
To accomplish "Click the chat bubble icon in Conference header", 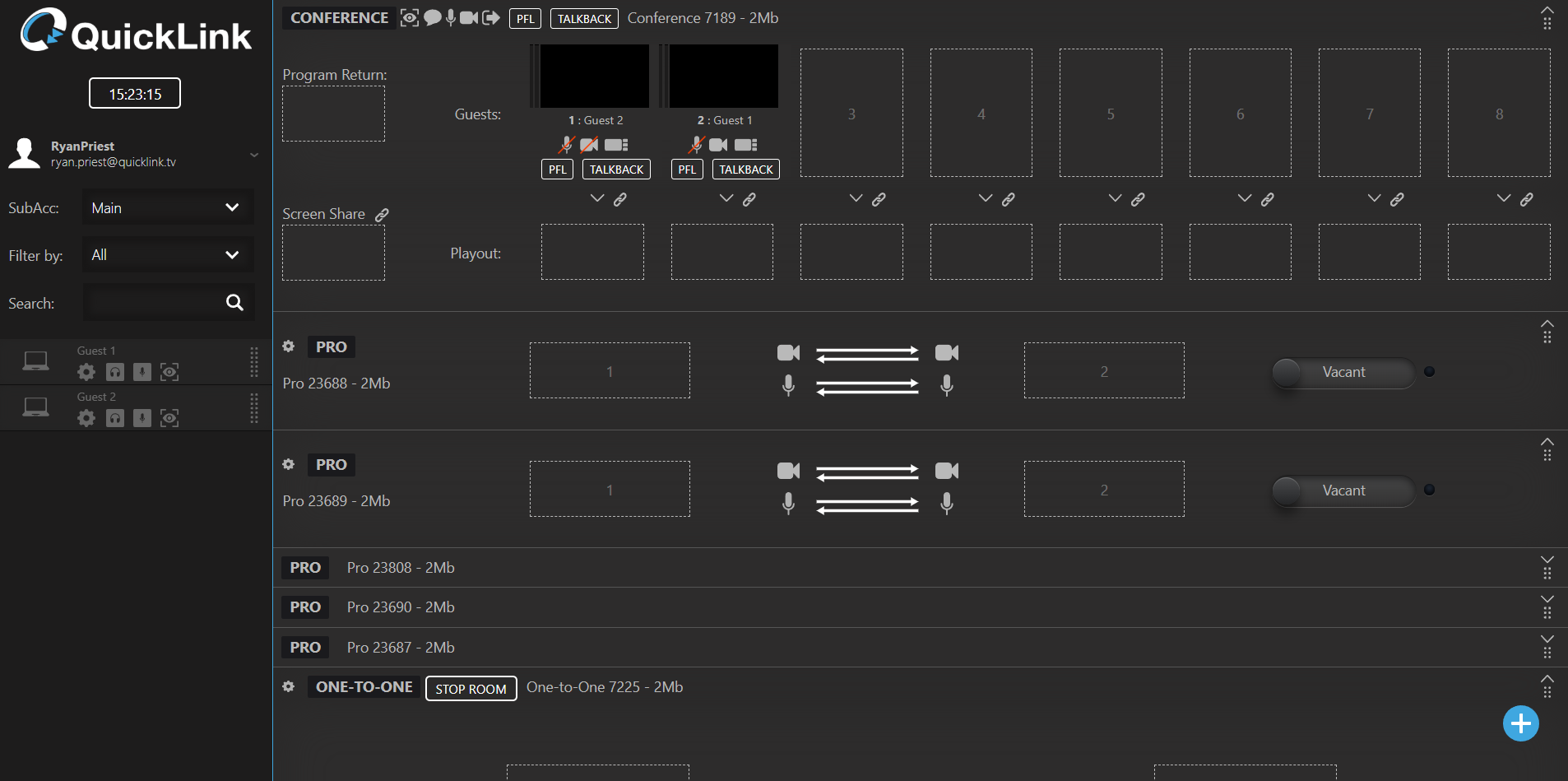I will coord(432,17).
